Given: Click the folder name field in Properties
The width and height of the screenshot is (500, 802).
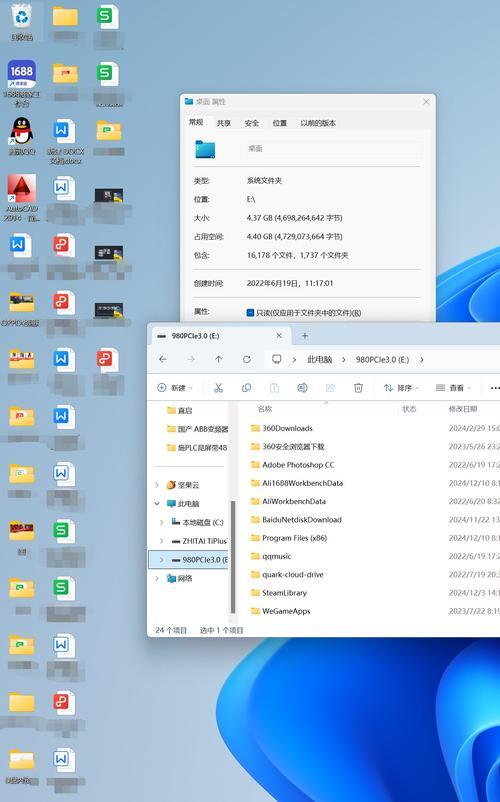Looking at the screenshot, I should pyautogui.click(x=333, y=149).
